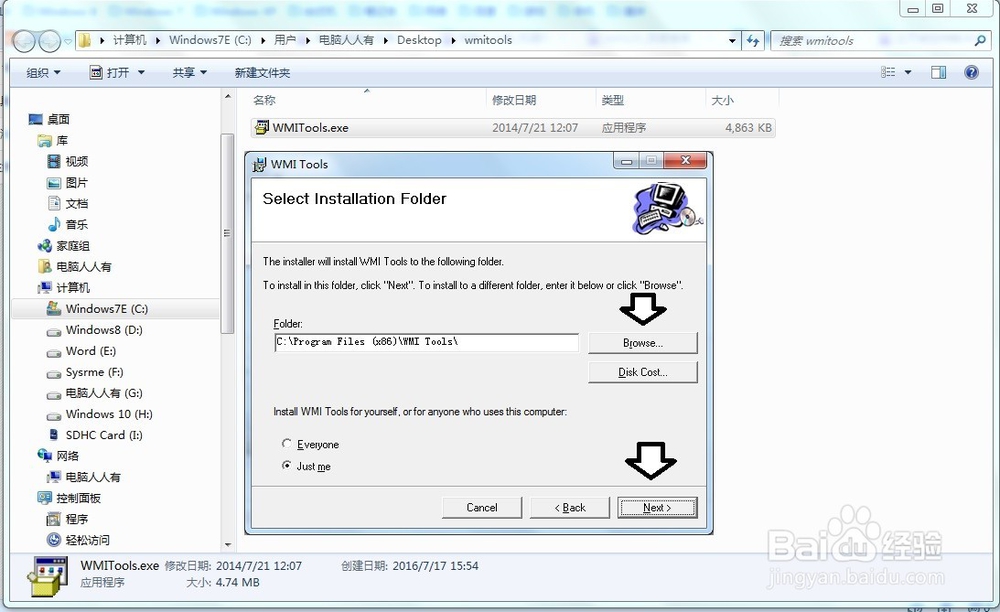Click WMITools.exe details pane thumbnail
The width and height of the screenshot is (1000, 612).
point(47,576)
